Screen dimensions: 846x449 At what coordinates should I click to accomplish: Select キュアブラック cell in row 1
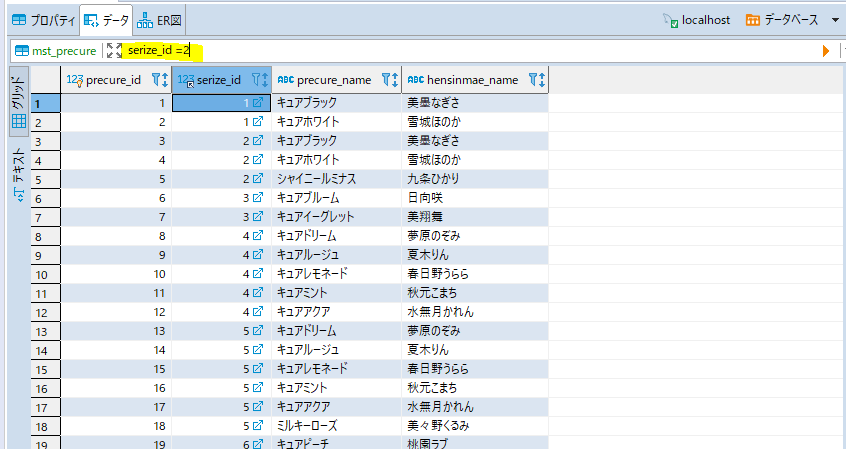(337, 103)
